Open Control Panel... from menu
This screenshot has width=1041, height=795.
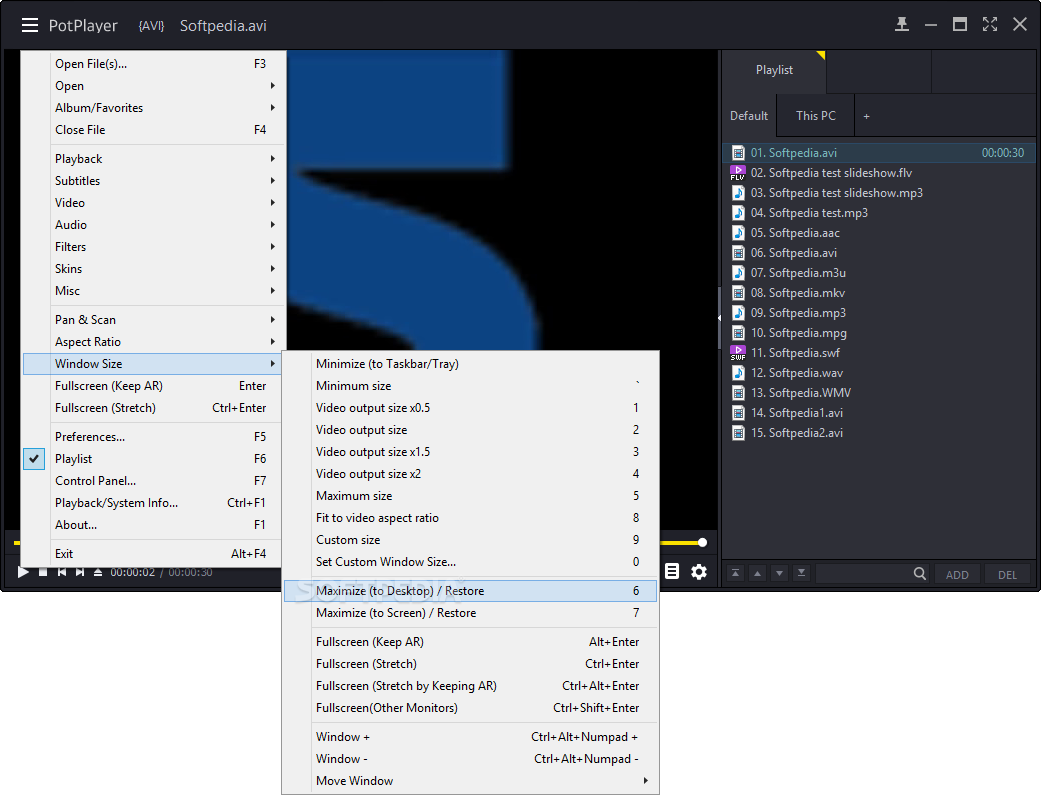coord(154,480)
